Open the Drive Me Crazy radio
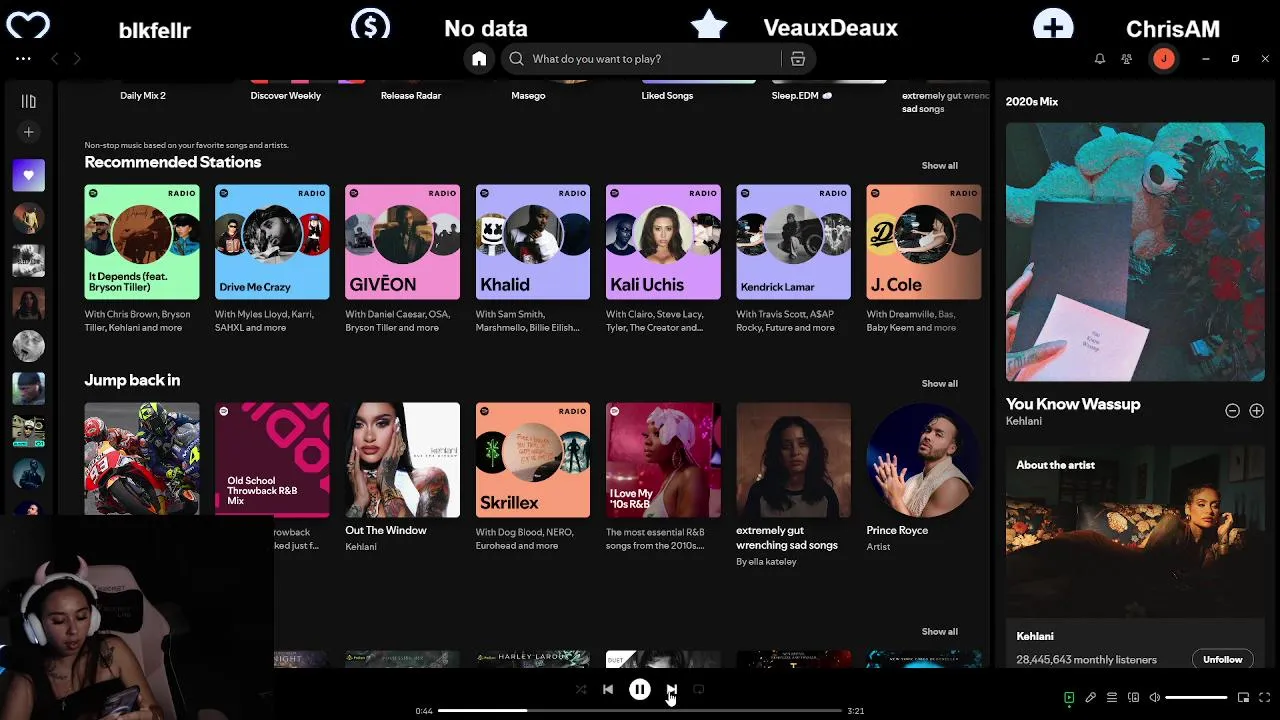The height and width of the screenshot is (720, 1280). [x=272, y=242]
